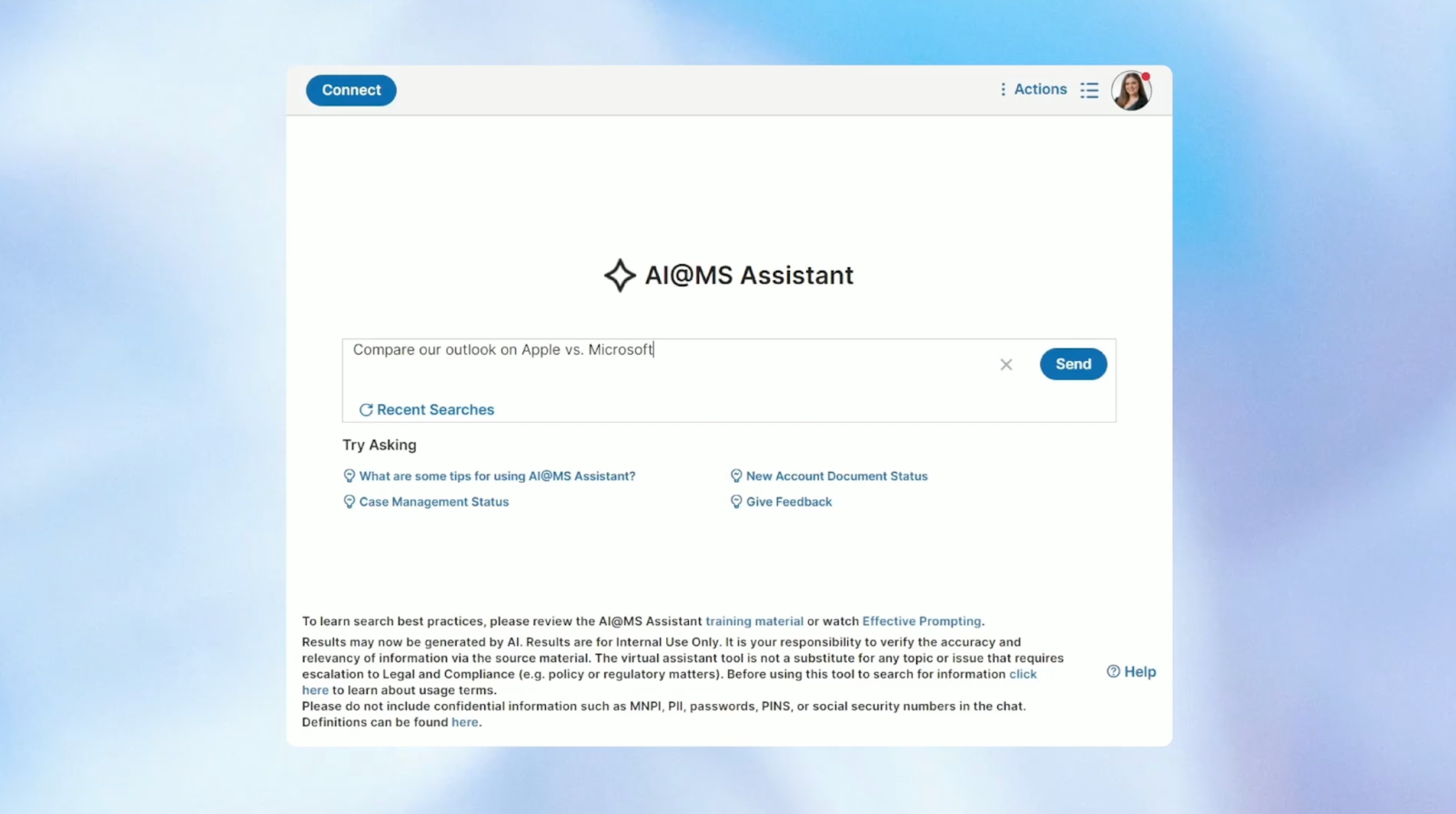Click the Recent Searches refresh icon
This screenshot has height=814, width=1456.
point(366,410)
